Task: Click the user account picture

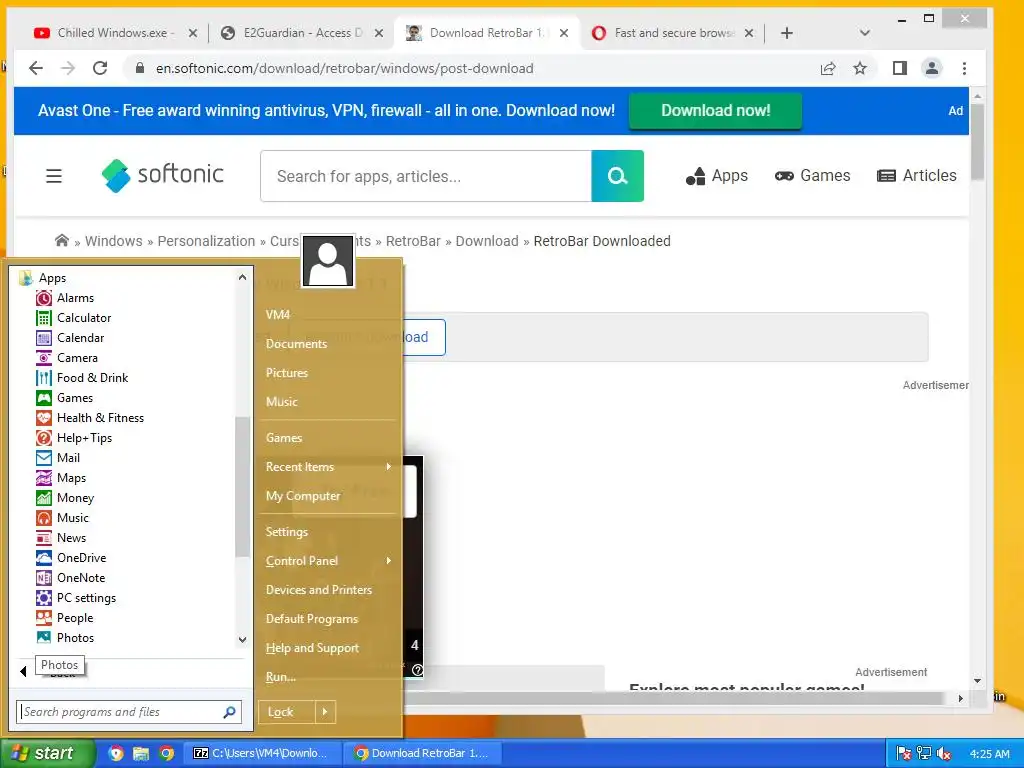Action: [x=328, y=261]
